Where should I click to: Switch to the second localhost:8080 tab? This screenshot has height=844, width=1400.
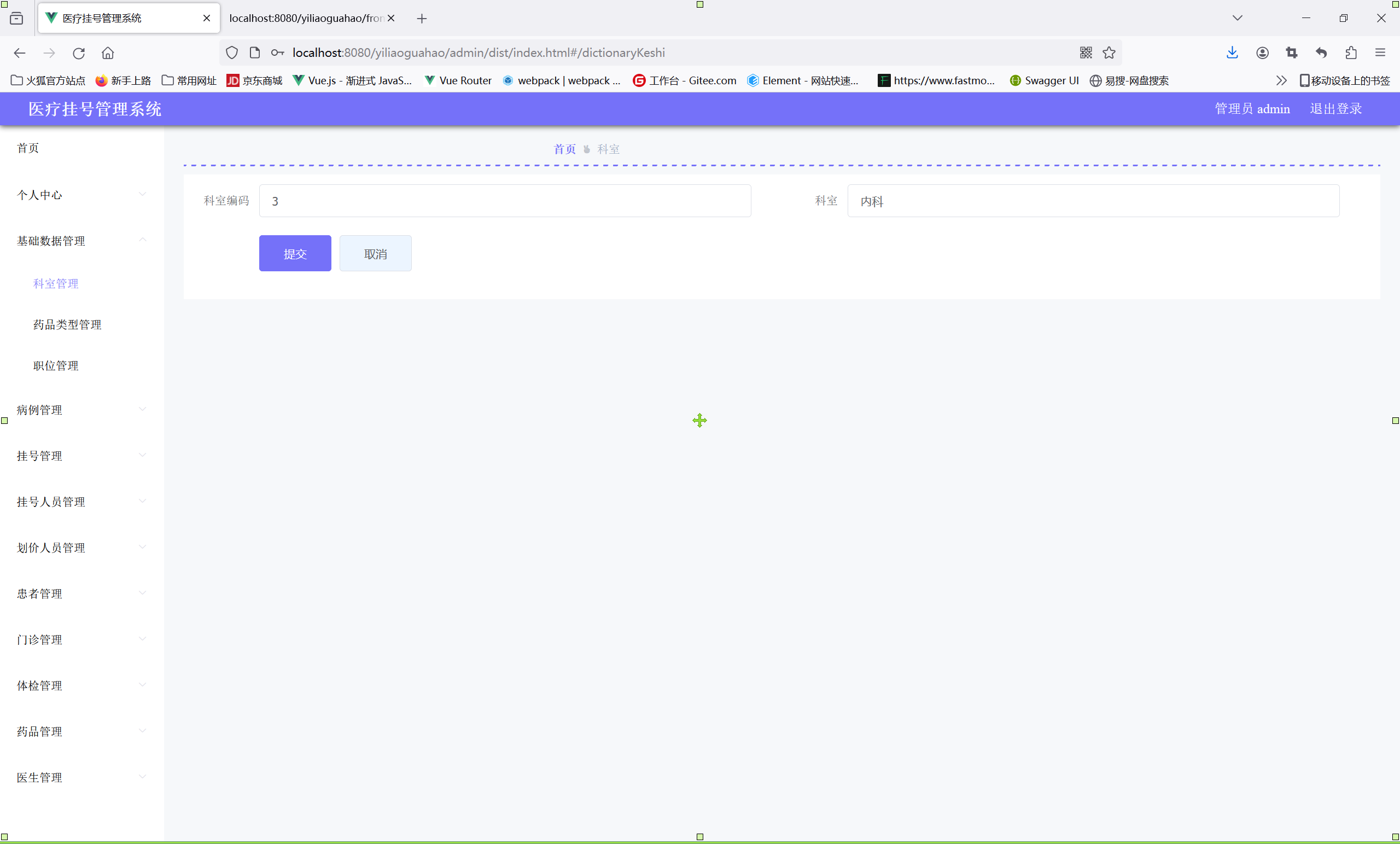click(x=306, y=18)
